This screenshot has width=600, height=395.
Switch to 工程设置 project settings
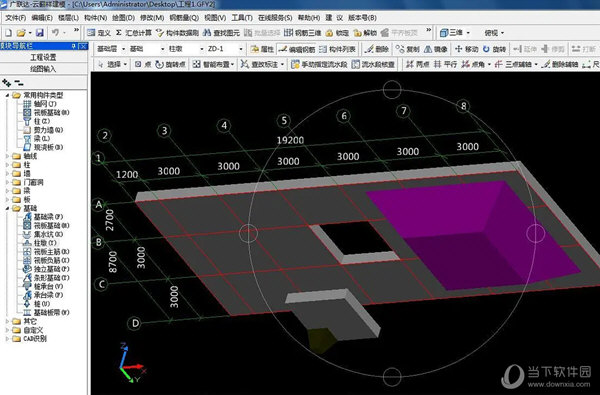point(44,57)
